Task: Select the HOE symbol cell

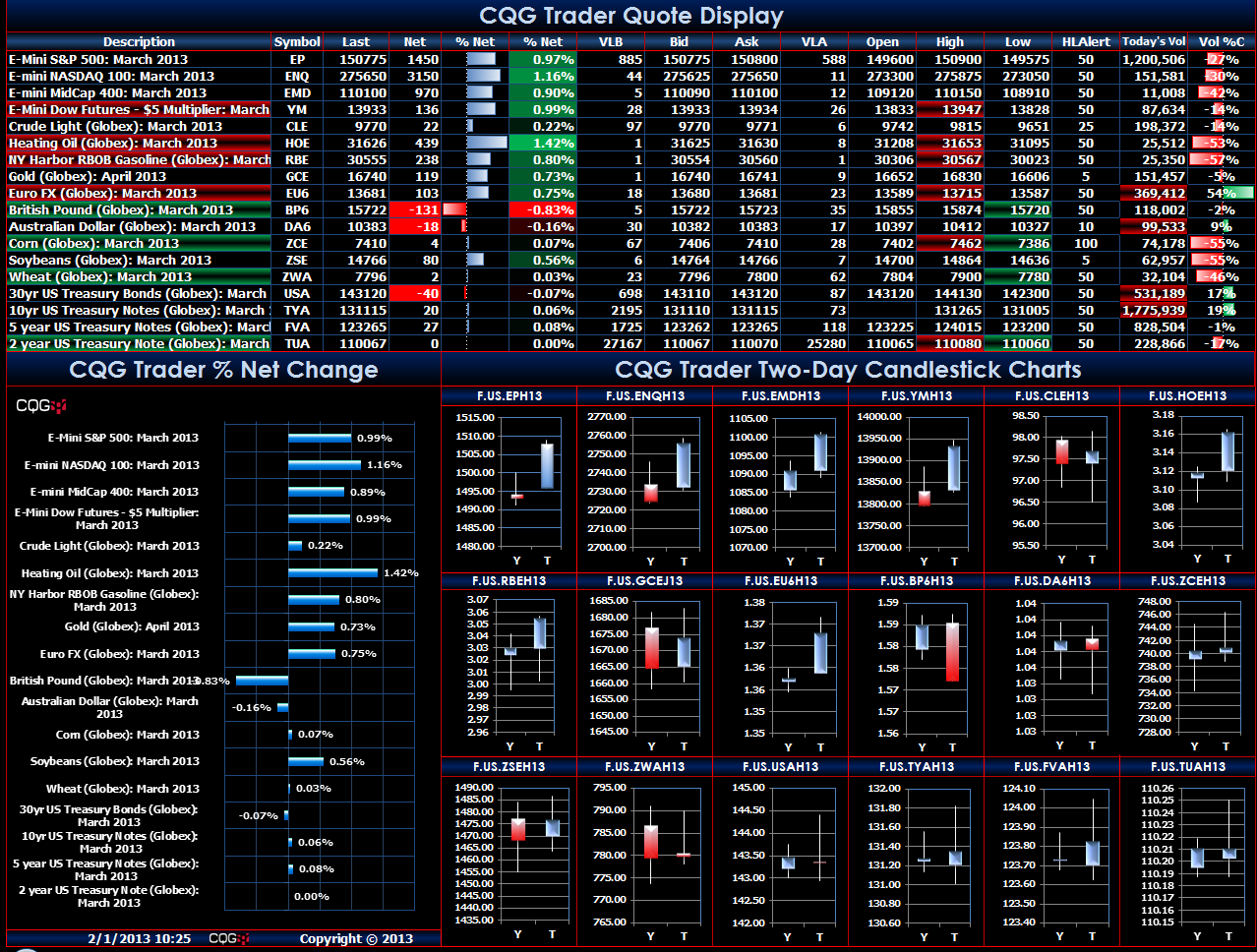Action: tap(297, 143)
